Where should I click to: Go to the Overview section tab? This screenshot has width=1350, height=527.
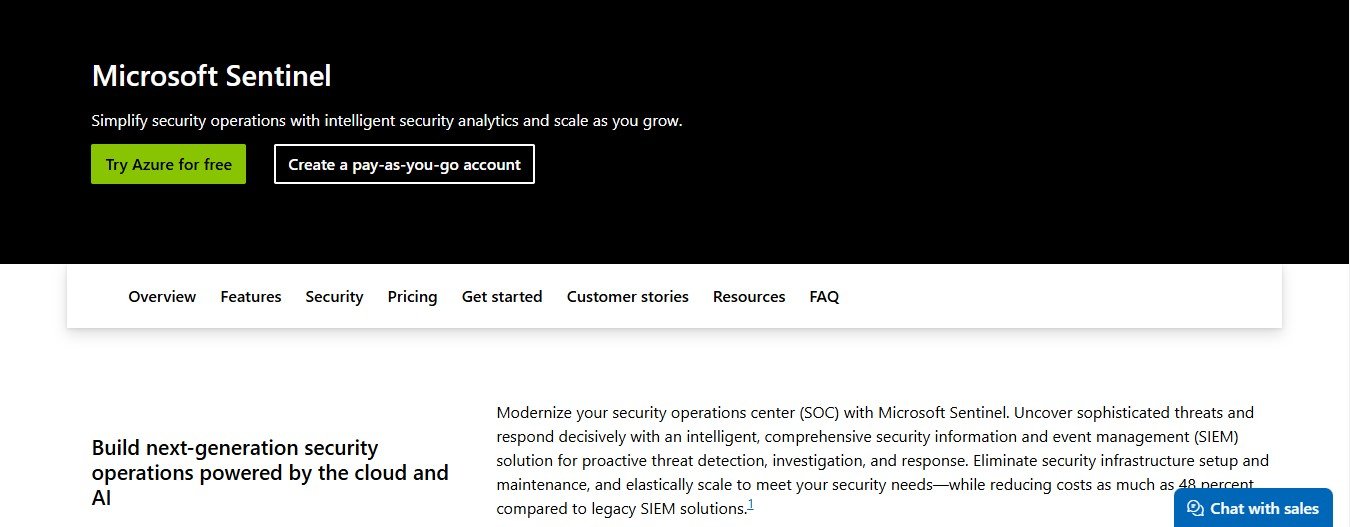pyautogui.click(x=162, y=297)
